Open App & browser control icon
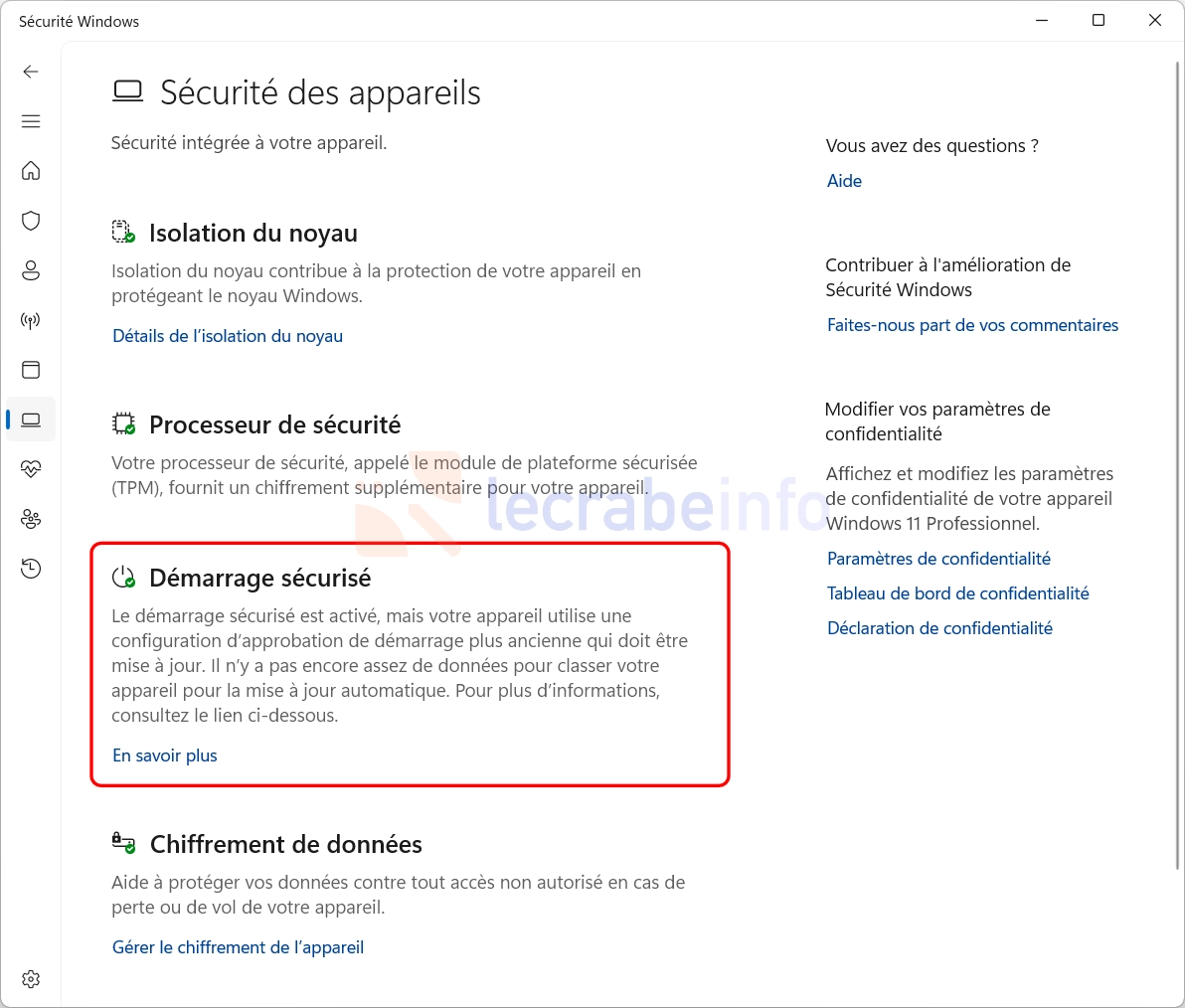The image size is (1185, 1008). point(30,370)
